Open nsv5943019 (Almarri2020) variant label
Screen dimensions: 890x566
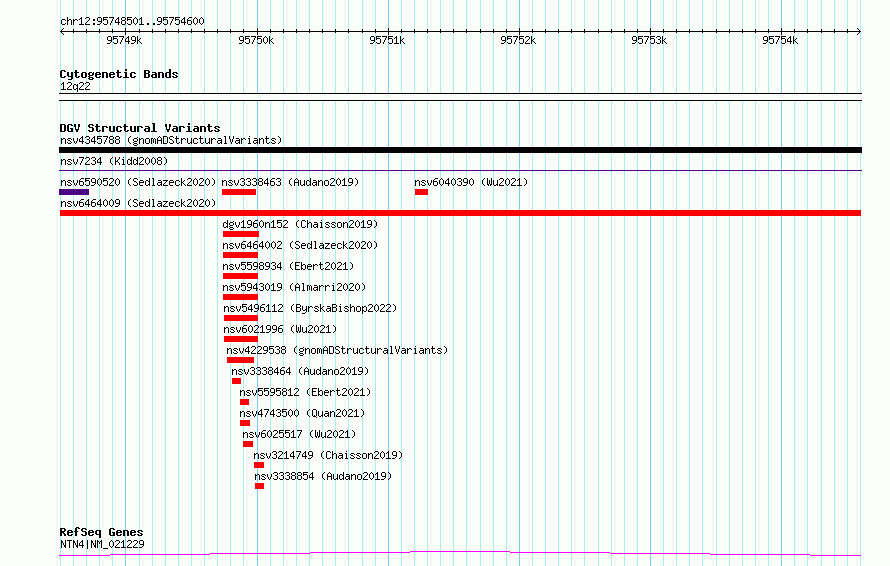coord(294,287)
